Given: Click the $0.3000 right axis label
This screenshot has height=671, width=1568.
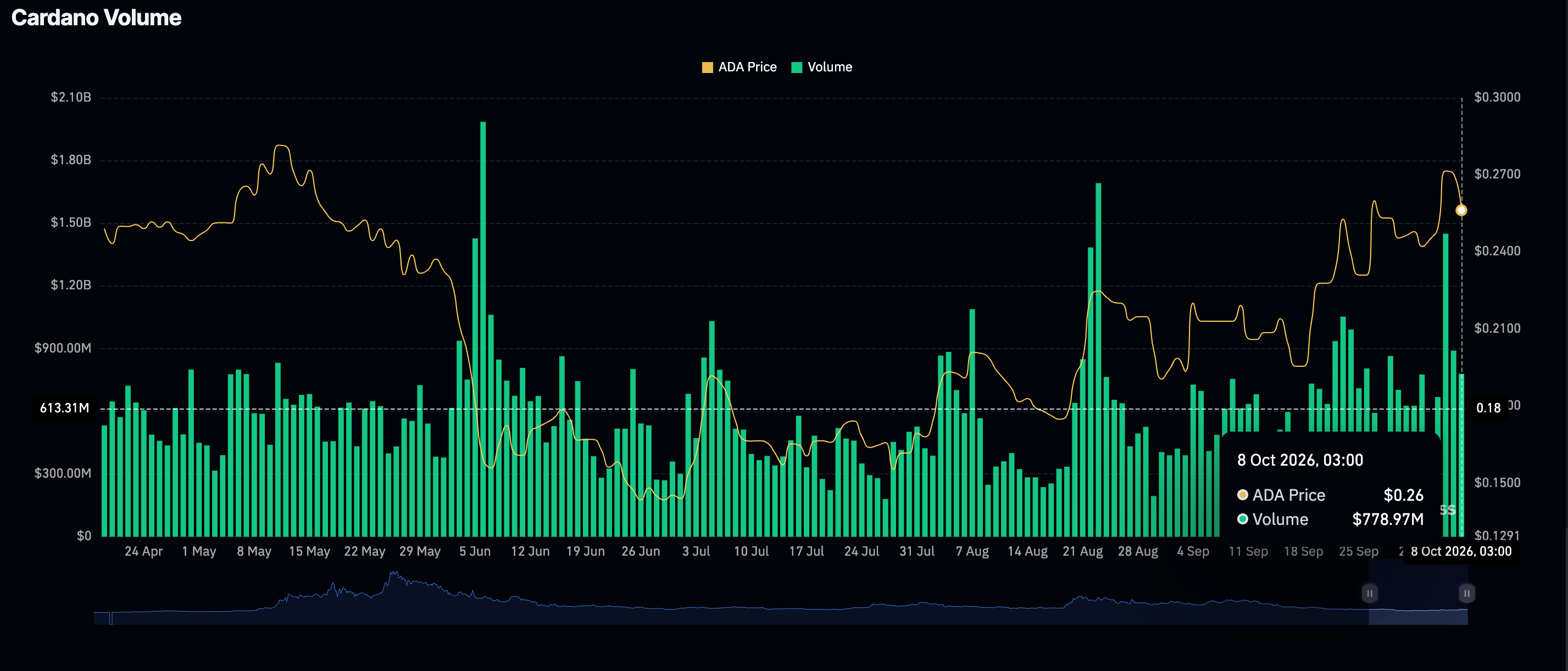Looking at the screenshot, I should coord(1497,97).
